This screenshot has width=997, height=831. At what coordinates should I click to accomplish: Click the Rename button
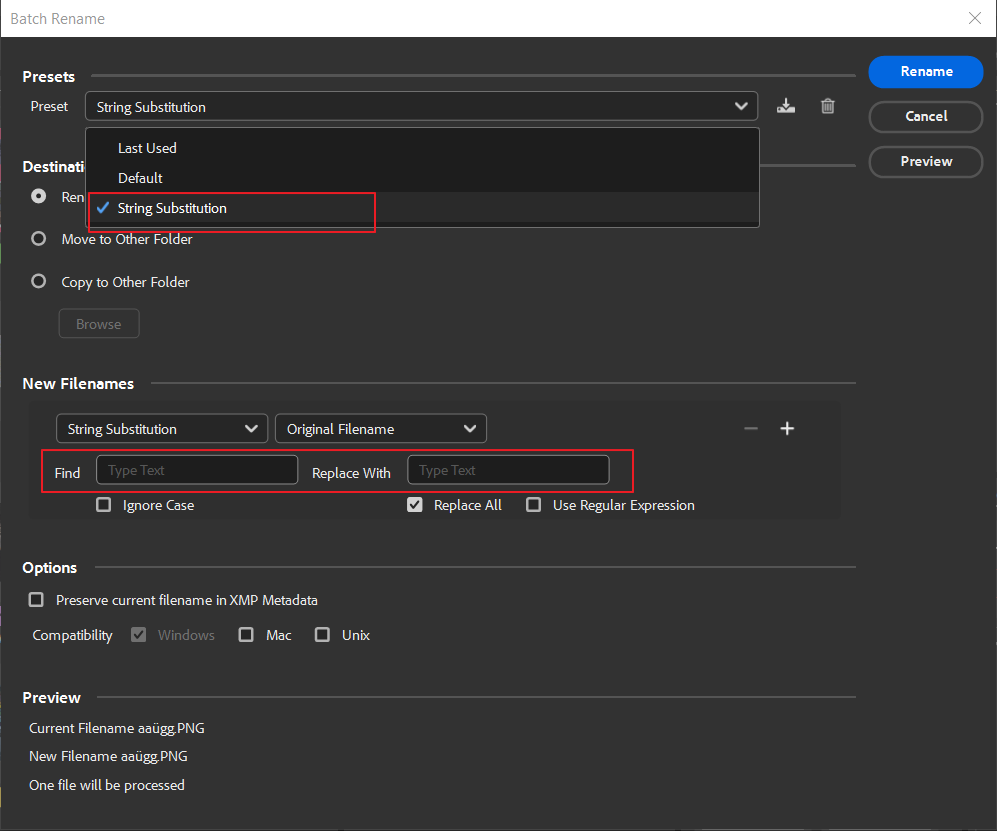925,71
